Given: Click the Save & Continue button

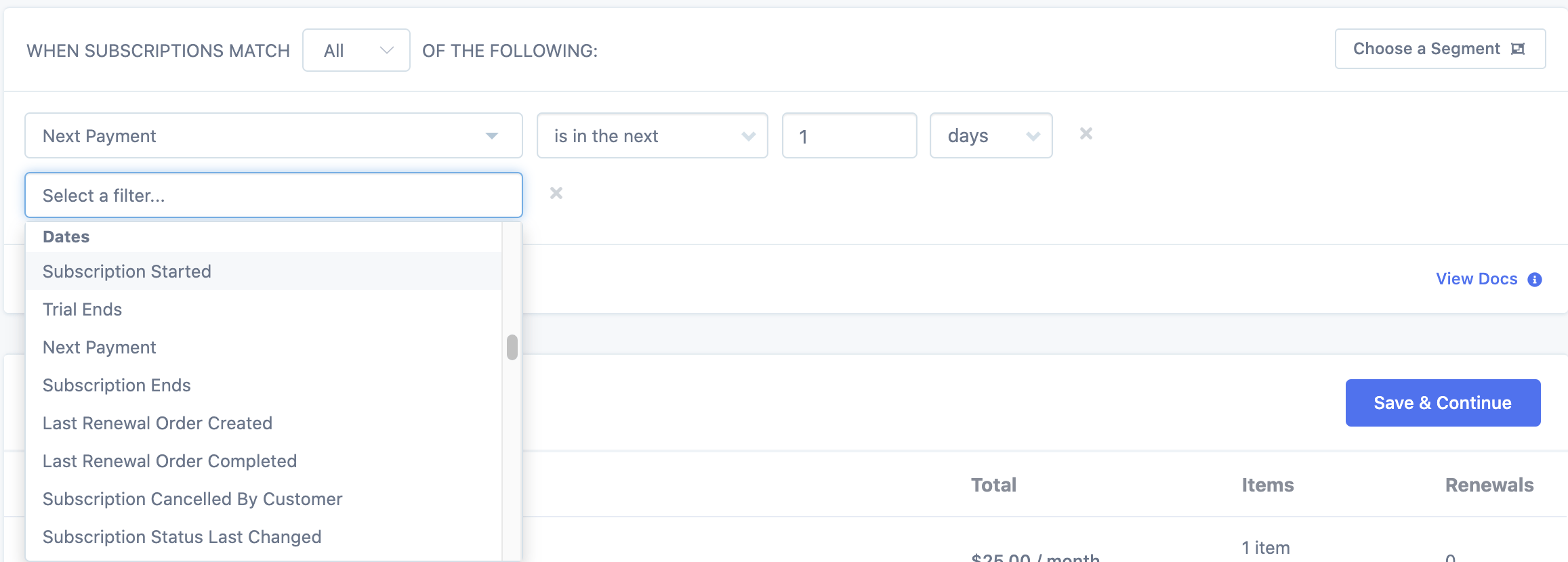Looking at the screenshot, I should pyautogui.click(x=1443, y=402).
